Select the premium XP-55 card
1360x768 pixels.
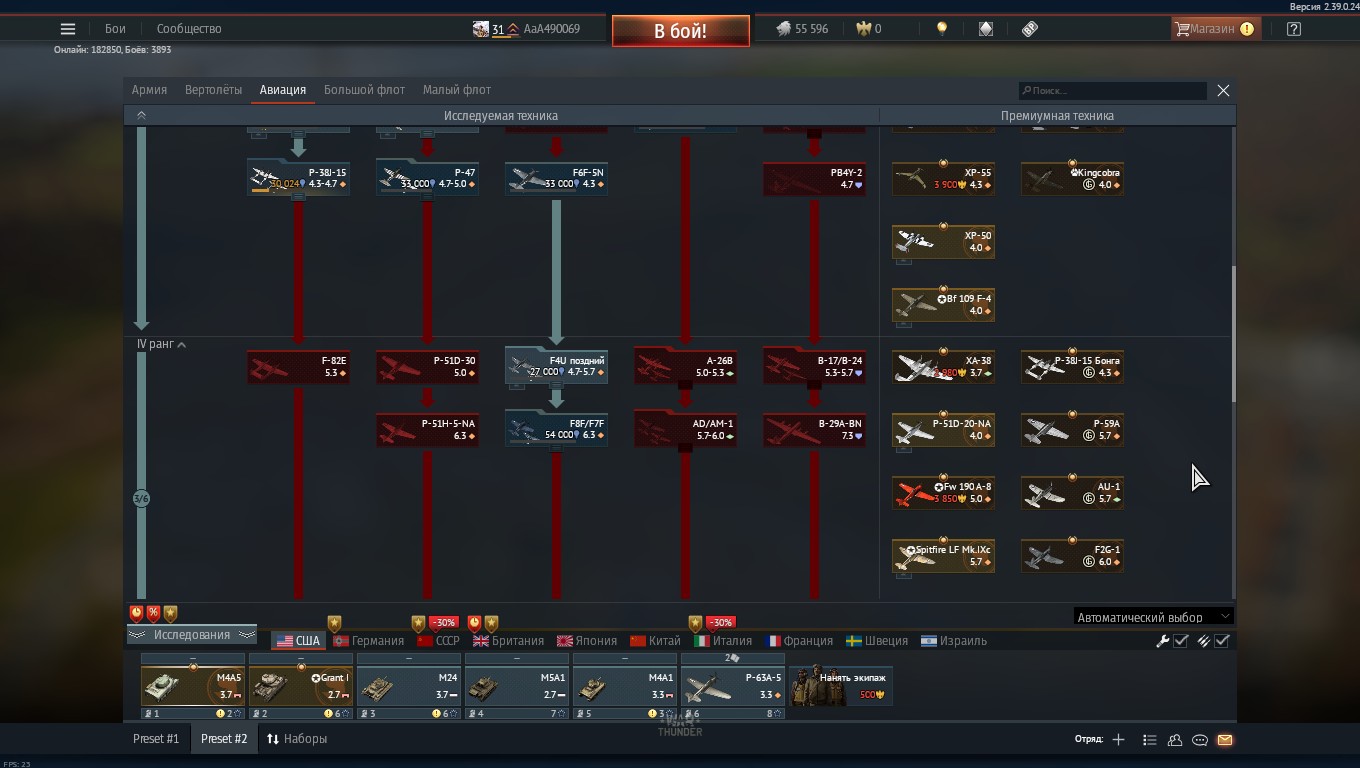943,179
